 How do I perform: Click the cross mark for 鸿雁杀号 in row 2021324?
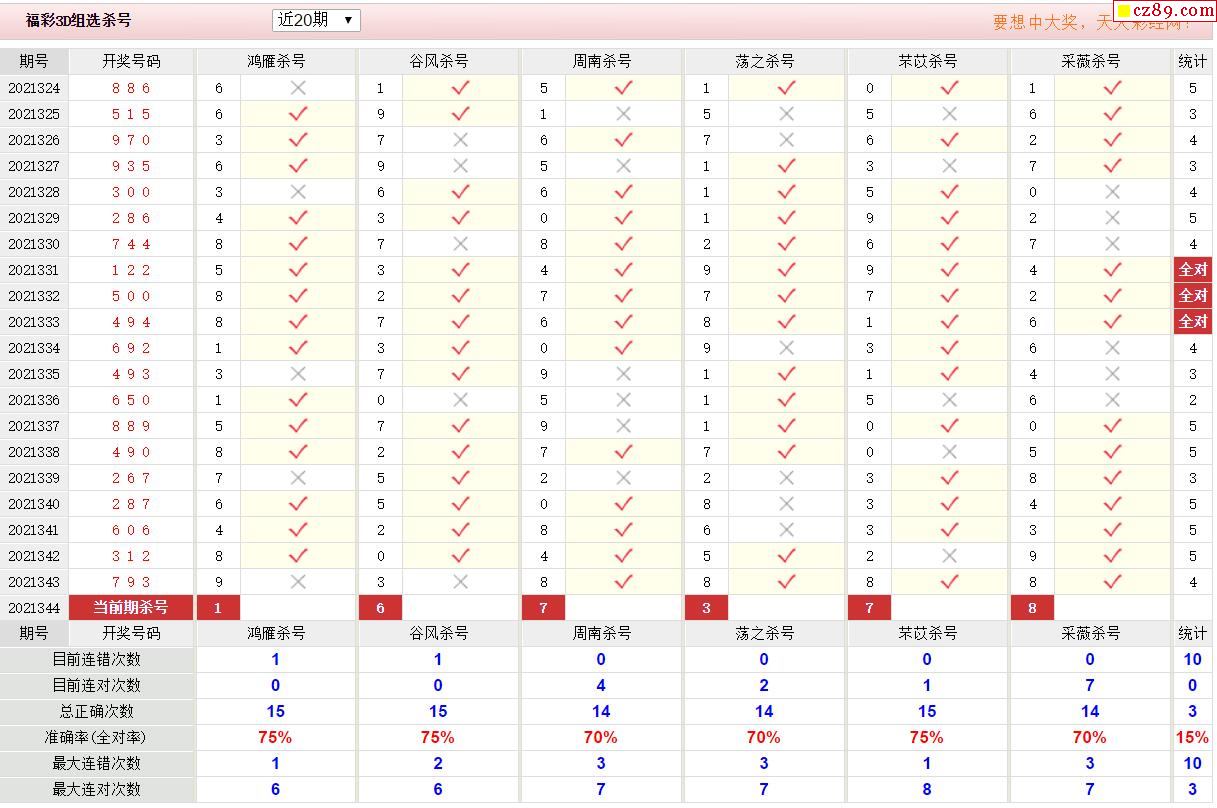pos(298,88)
